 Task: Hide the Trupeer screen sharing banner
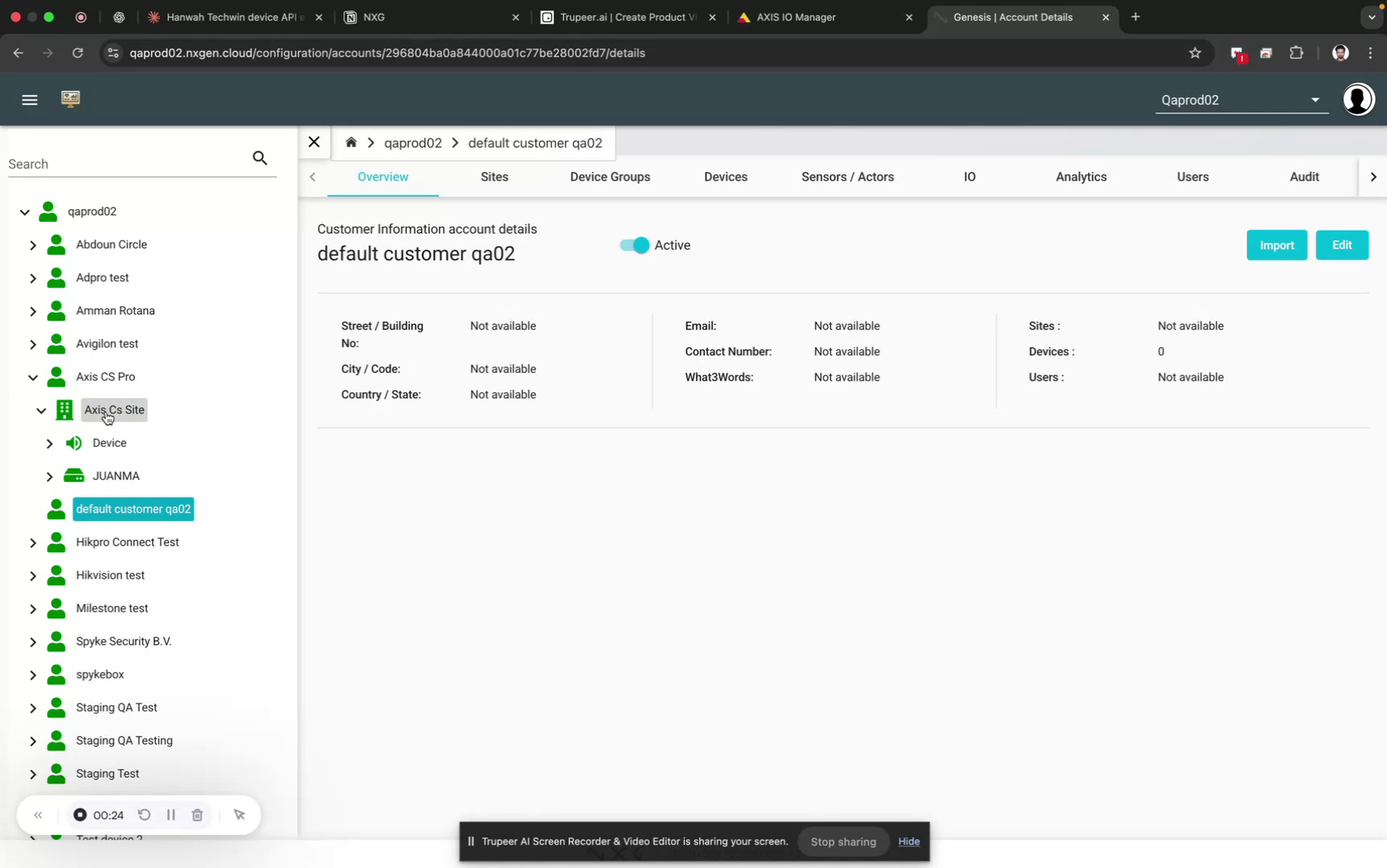point(909,841)
